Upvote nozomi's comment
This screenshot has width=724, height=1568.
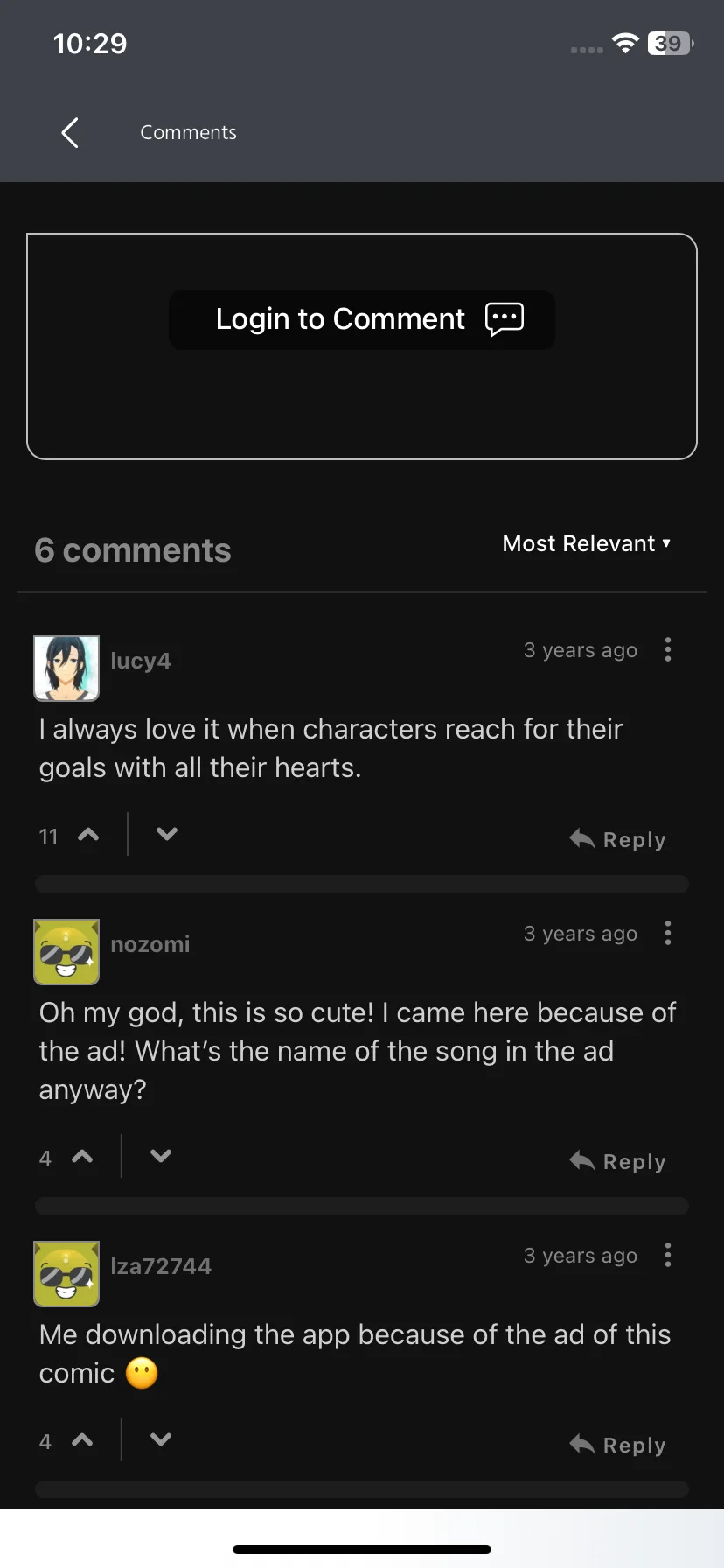coord(83,1157)
